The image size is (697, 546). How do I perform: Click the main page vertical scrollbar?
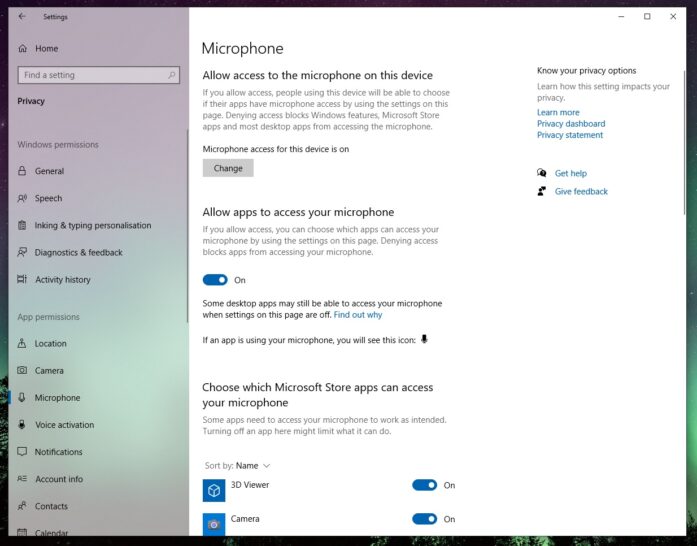click(x=684, y=142)
